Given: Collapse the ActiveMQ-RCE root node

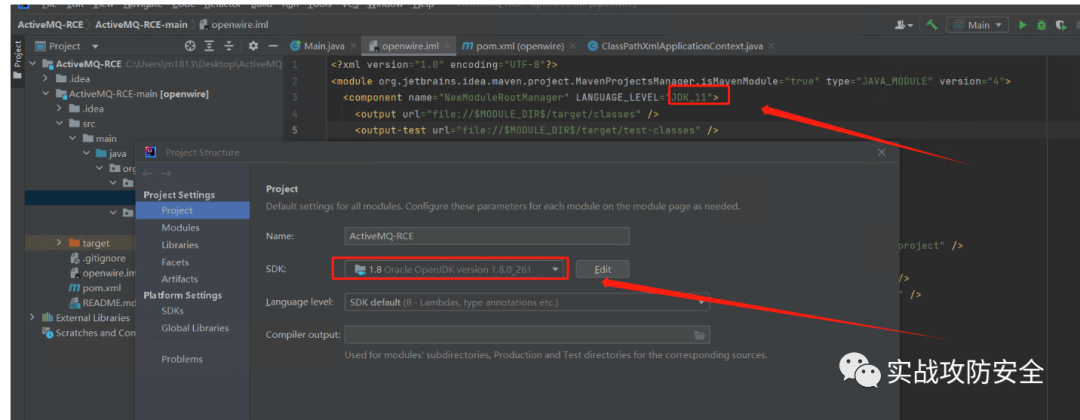Looking at the screenshot, I should tap(34, 64).
